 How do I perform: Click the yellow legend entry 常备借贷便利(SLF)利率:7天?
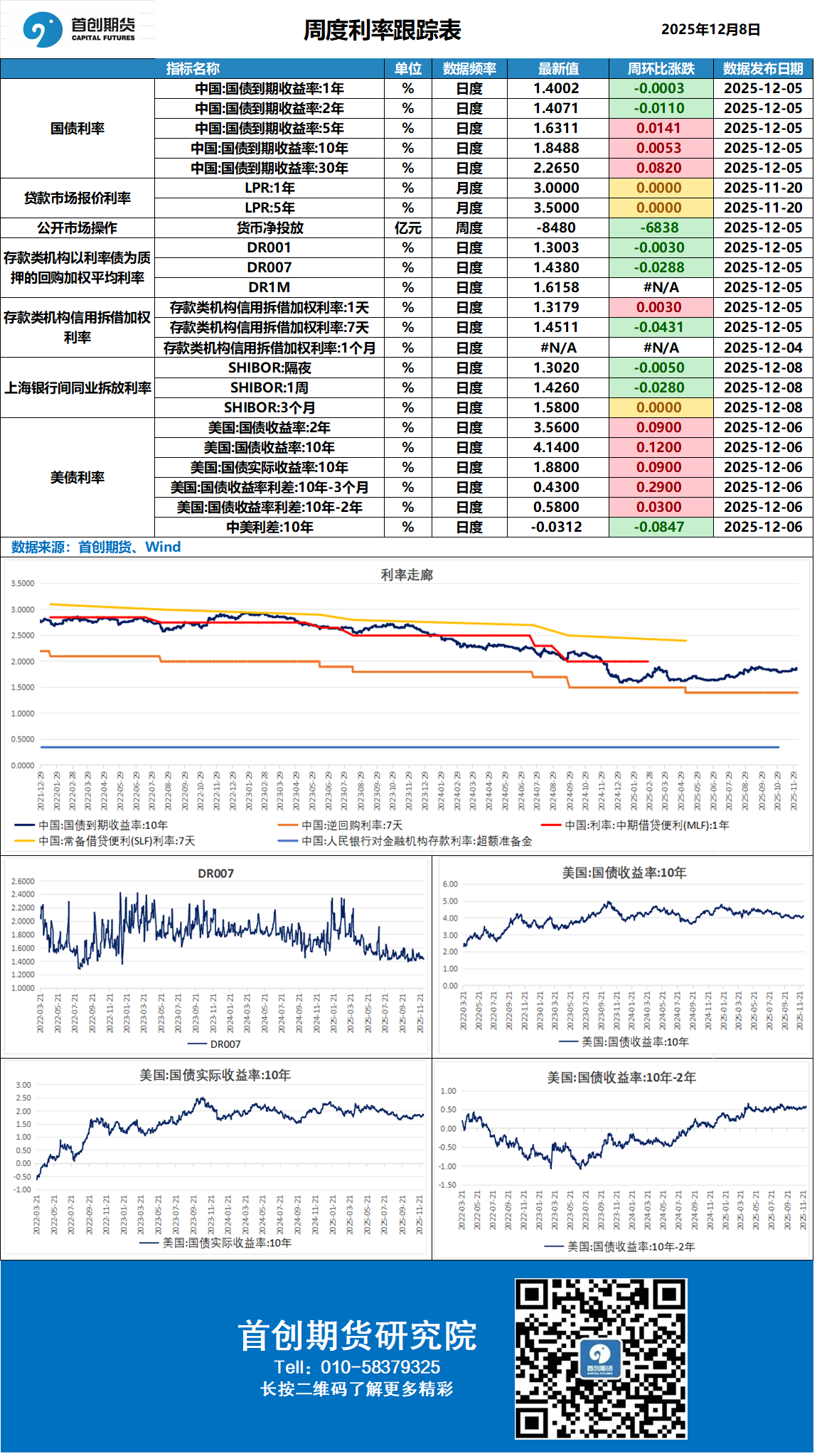click(x=116, y=841)
